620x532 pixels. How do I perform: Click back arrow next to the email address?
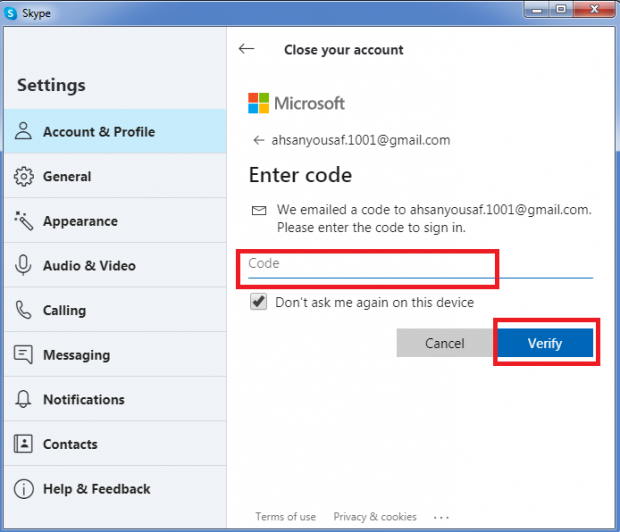pos(259,140)
